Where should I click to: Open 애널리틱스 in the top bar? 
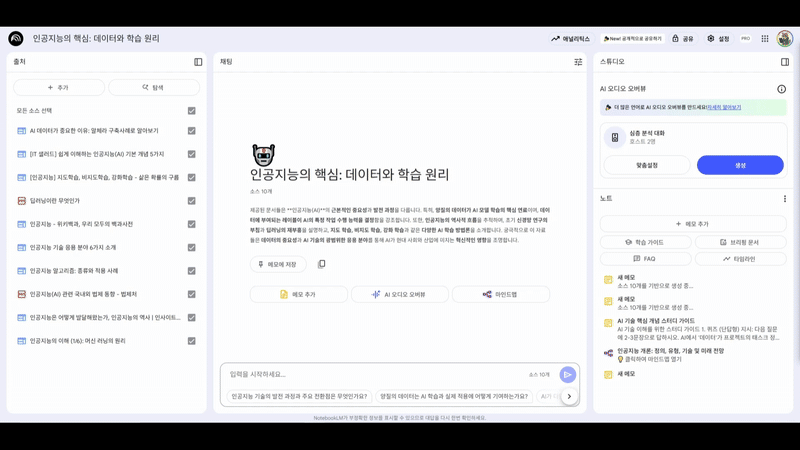point(570,39)
